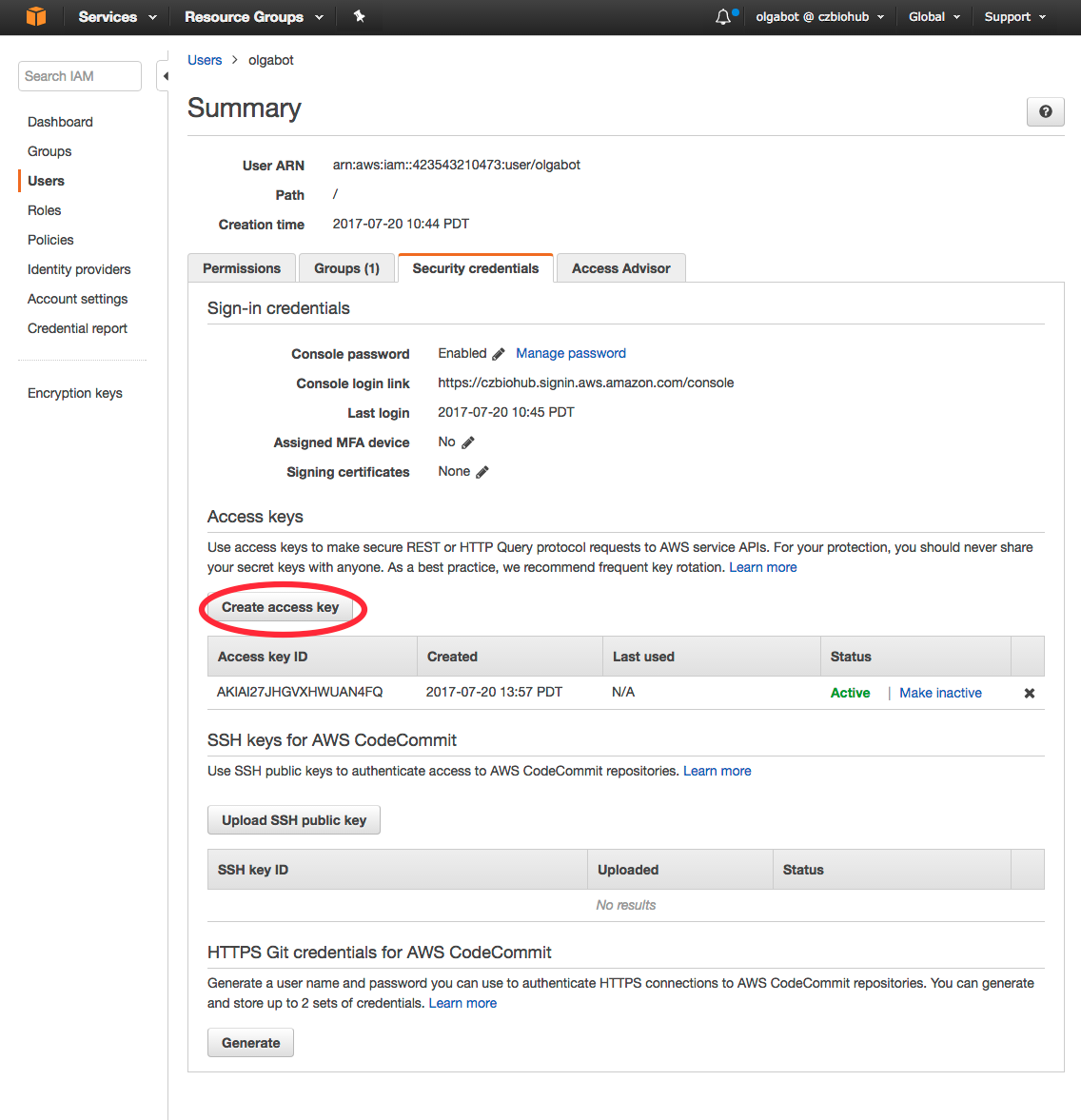Expand the Resource Groups dropdown

tap(254, 16)
